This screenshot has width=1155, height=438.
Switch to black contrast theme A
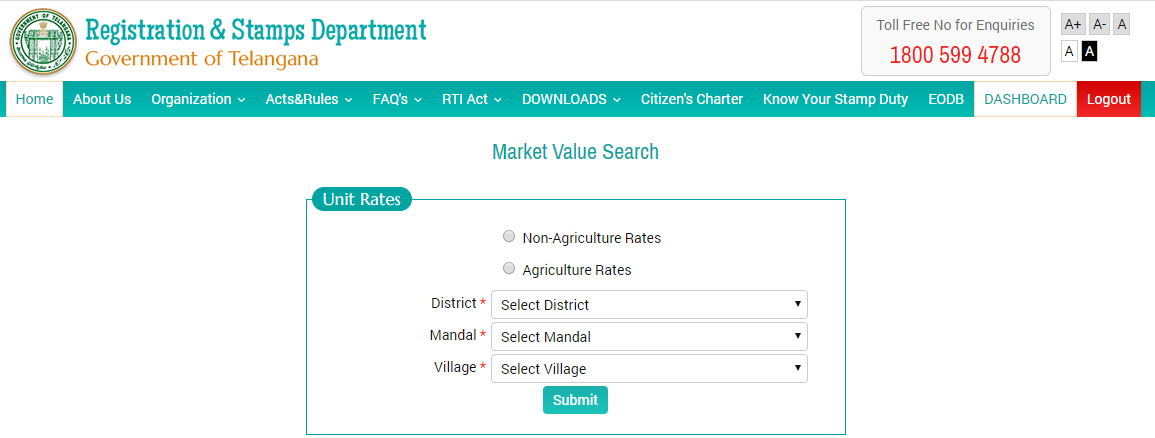[1089, 52]
